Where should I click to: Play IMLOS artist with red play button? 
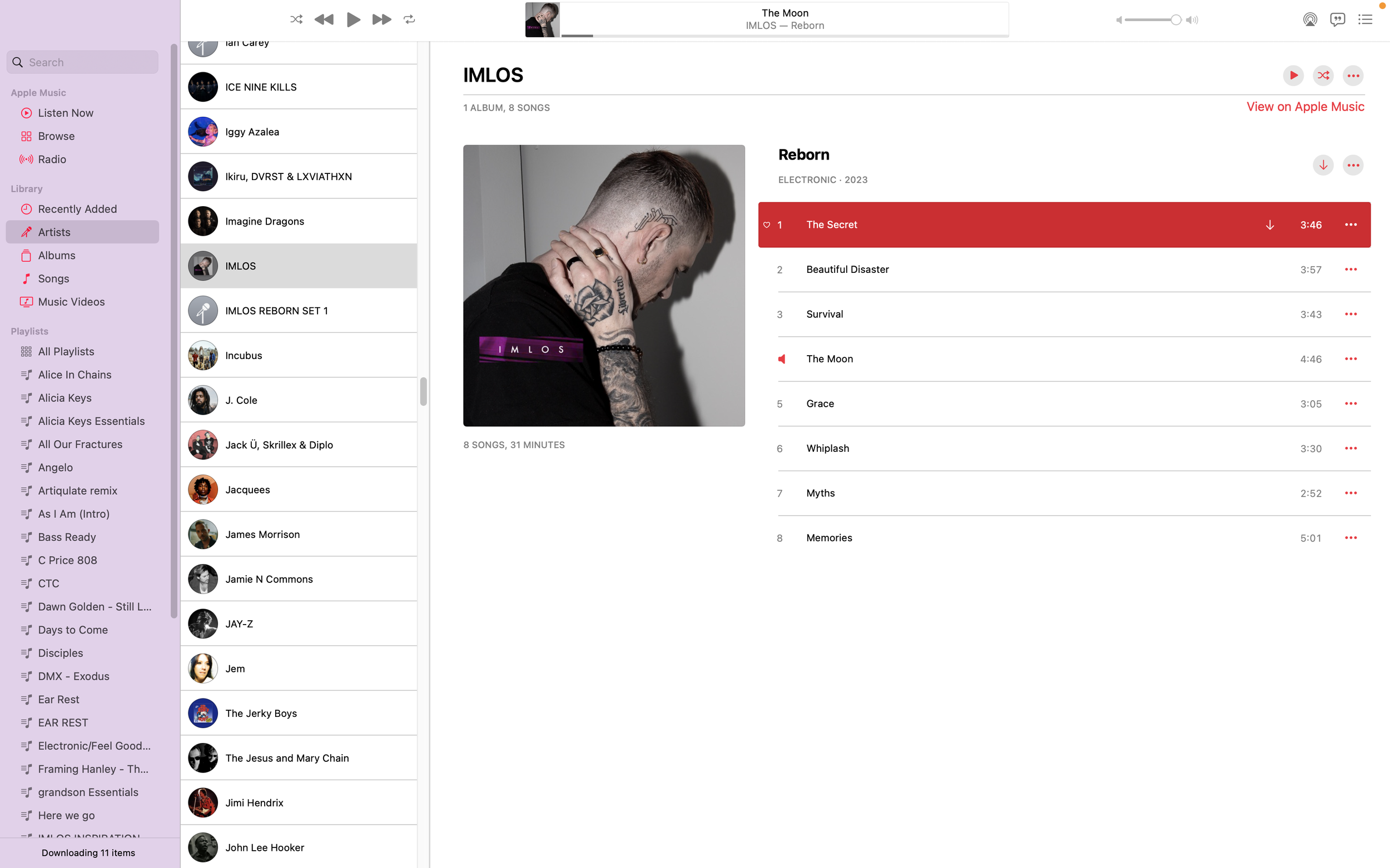coord(1293,76)
